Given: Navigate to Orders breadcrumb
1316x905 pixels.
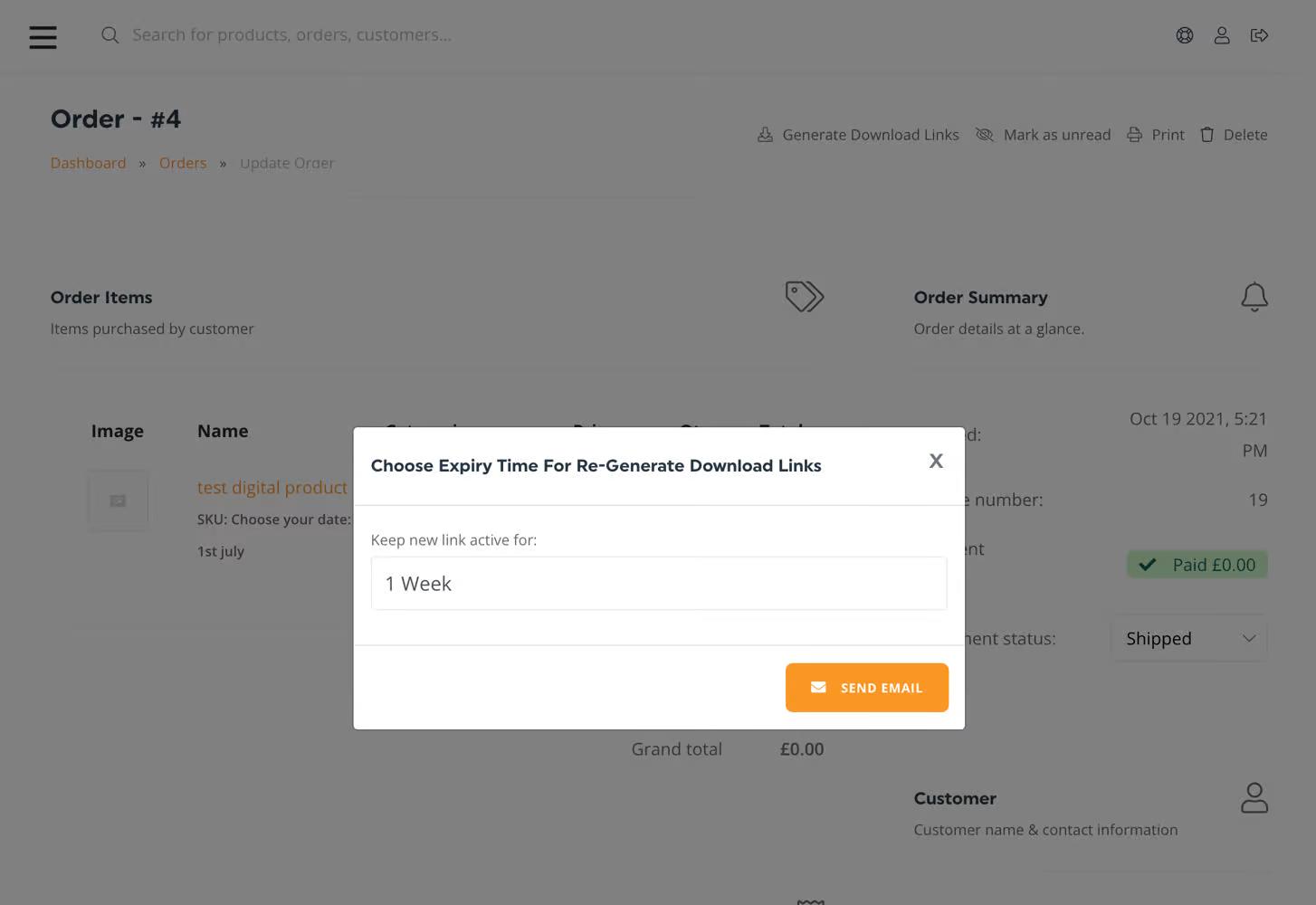Looking at the screenshot, I should 183,163.
